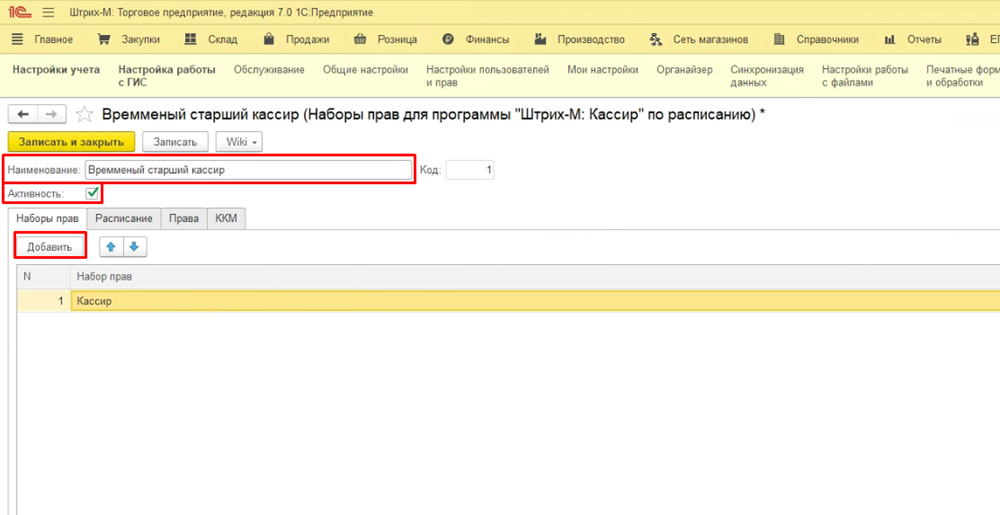Click the Записать button
1000x515 pixels.
click(x=175, y=142)
